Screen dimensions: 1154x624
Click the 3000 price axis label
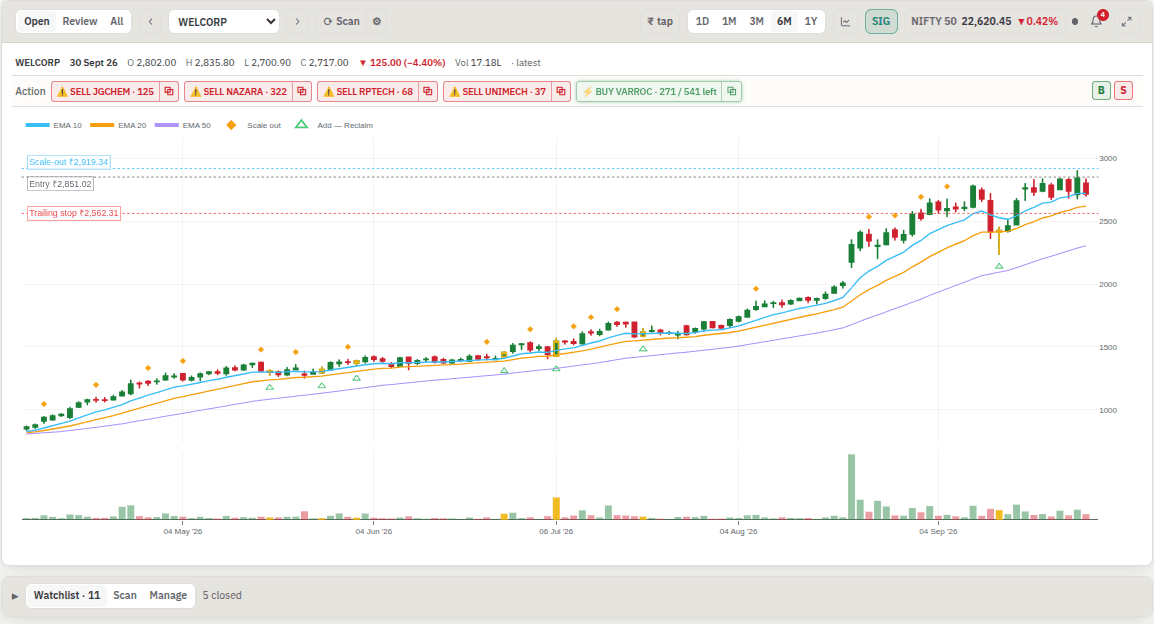pos(1108,158)
